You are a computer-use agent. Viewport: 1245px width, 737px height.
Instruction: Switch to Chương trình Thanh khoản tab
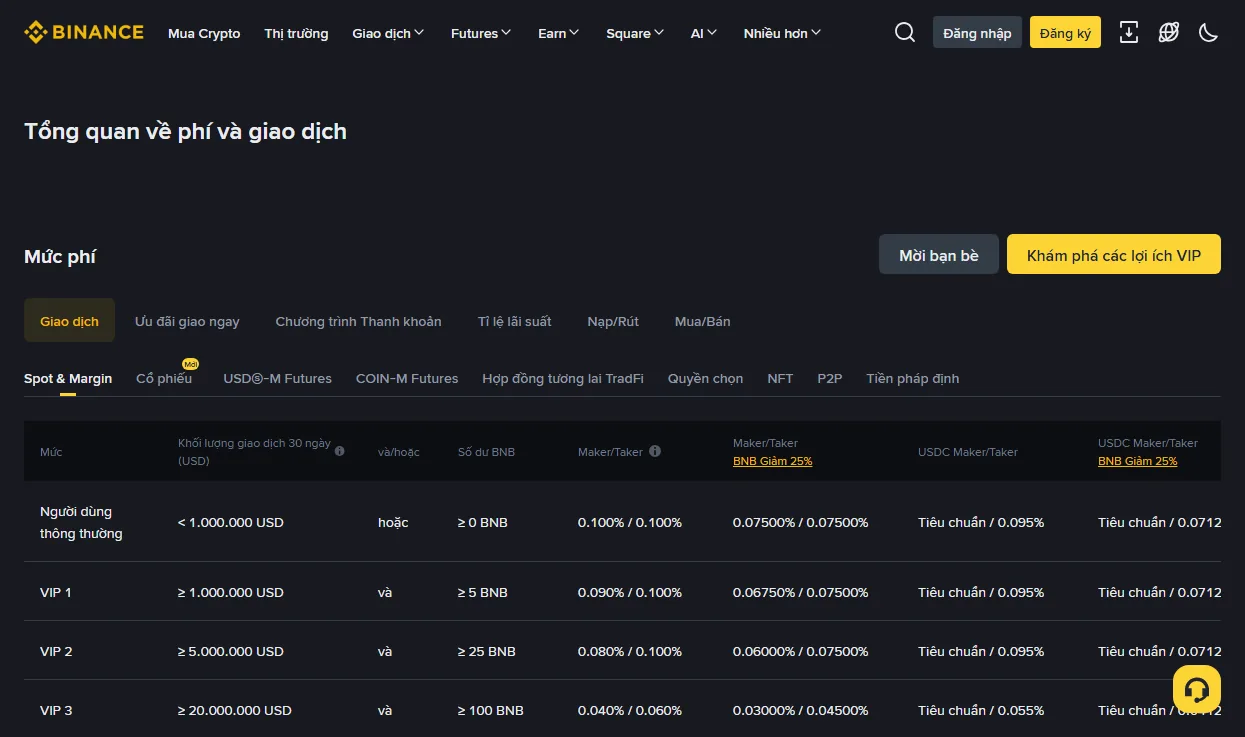(358, 321)
